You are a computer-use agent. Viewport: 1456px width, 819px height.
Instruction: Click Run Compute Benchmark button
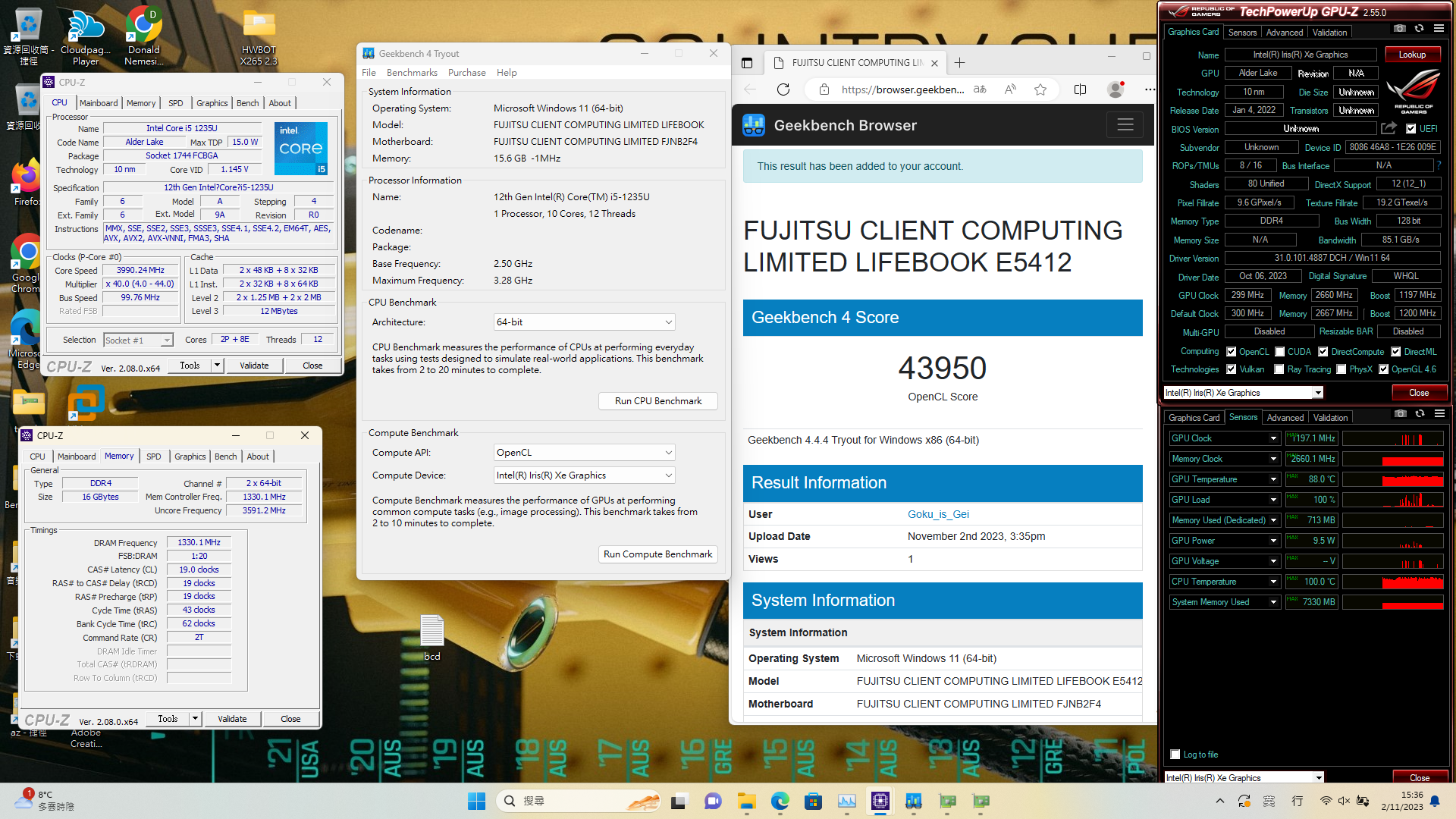click(658, 554)
